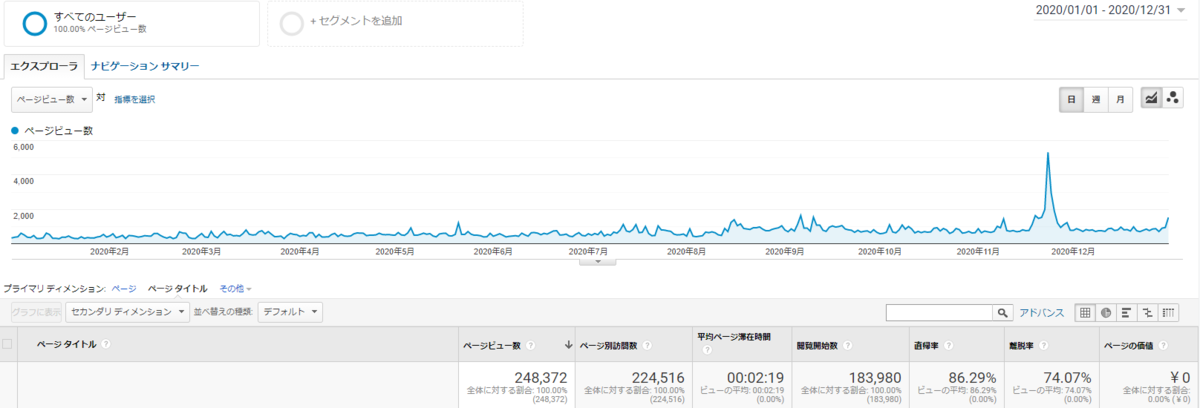Sort table by 平均ページ滞在時間 column header
1200x408 pixels.
coord(733,338)
